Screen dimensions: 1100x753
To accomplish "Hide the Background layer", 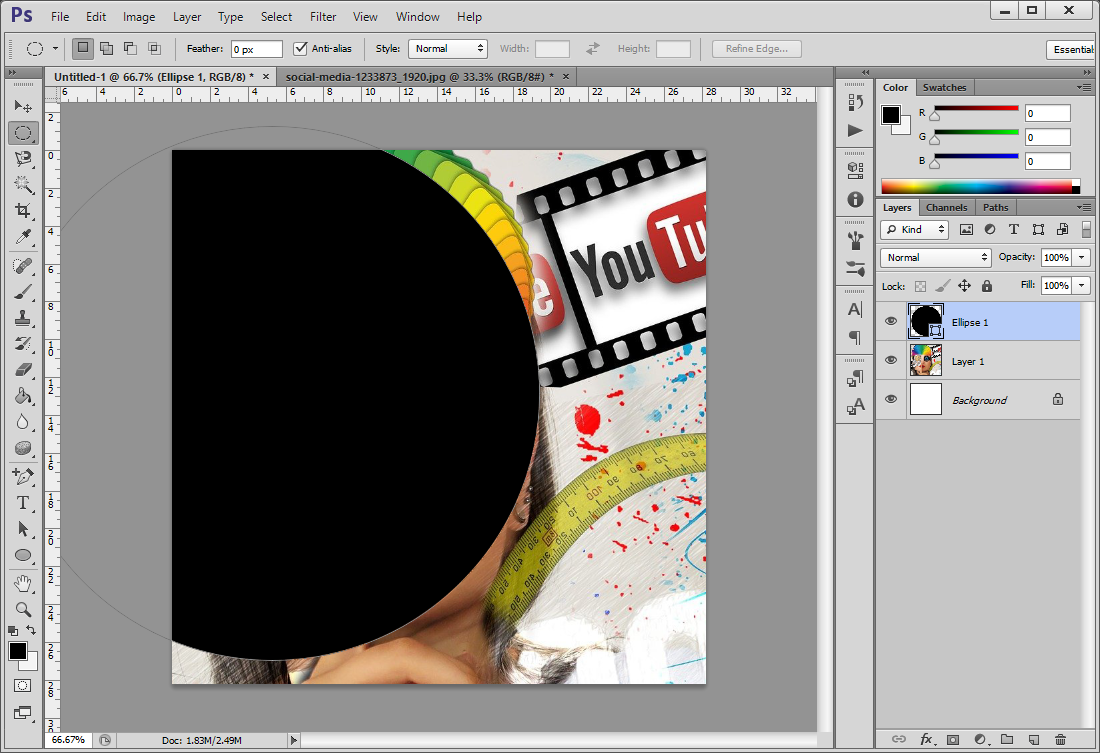I will pyautogui.click(x=891, y=399).
